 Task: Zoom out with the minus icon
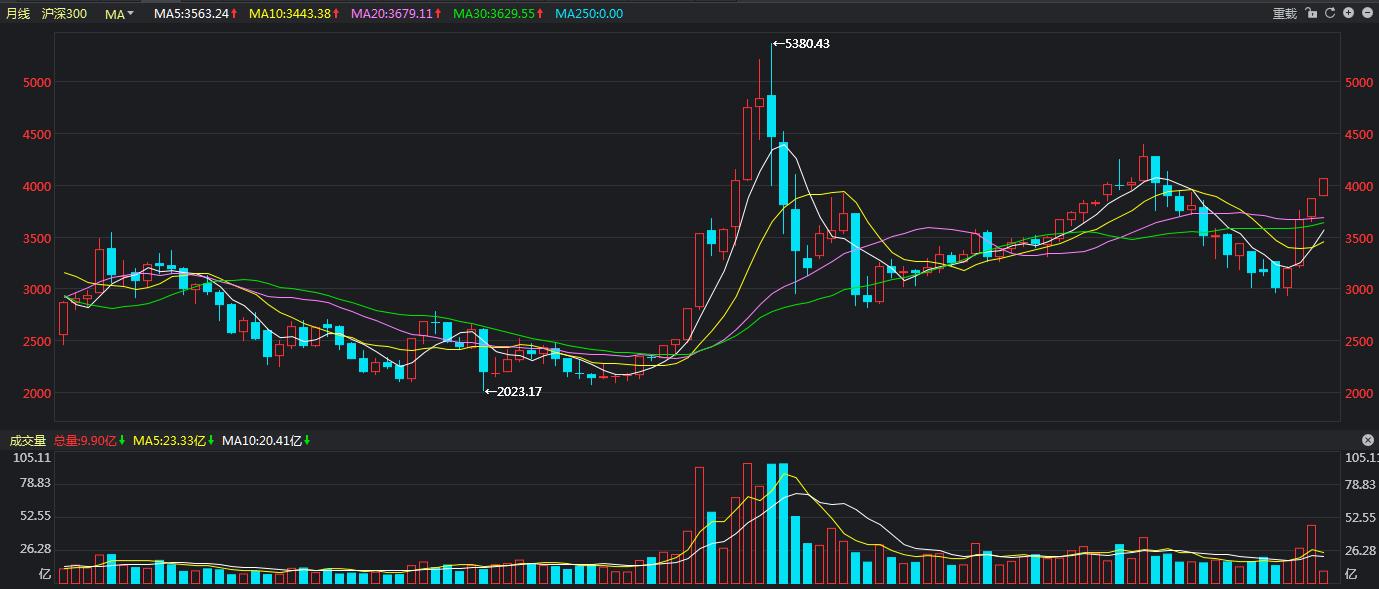1367,13
